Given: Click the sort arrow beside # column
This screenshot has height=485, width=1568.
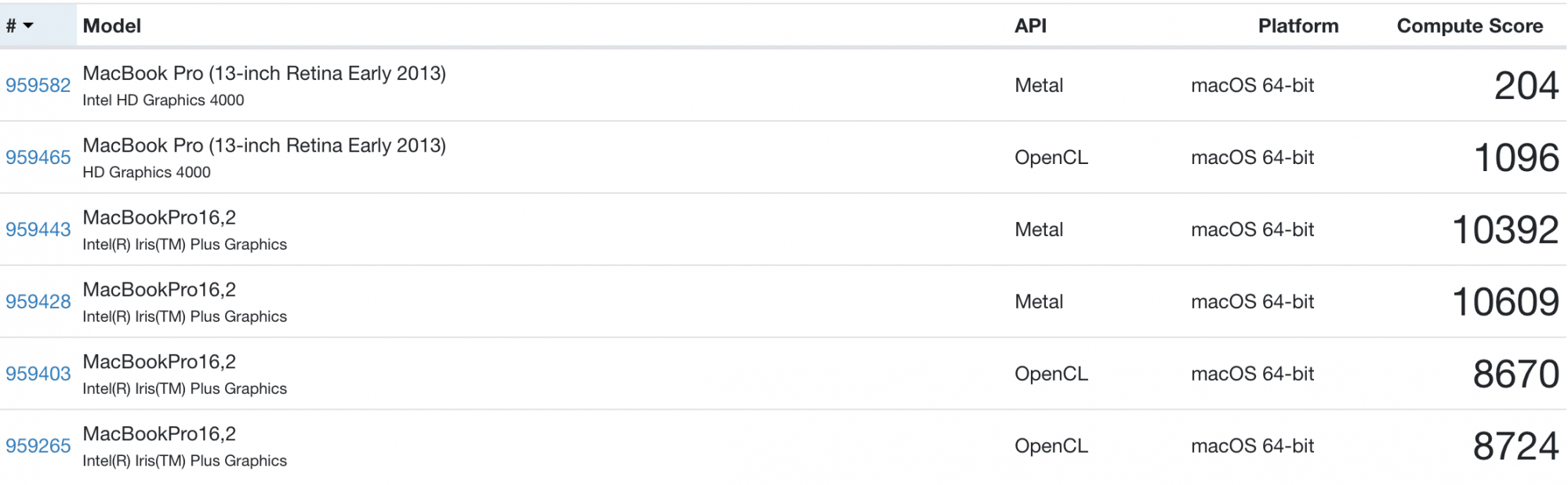Looking at the screenshot, I should (29, 26).
